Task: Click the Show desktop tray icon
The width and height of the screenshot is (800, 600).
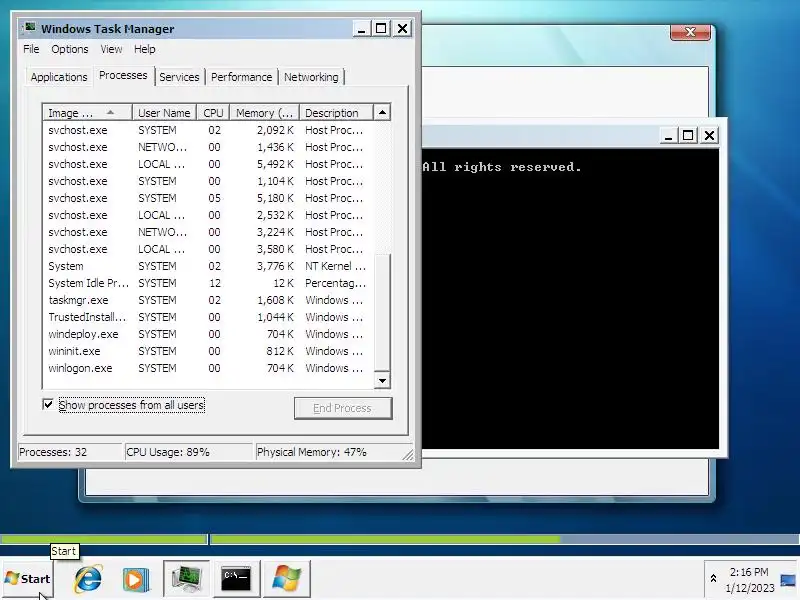Action: [x=788, y=580]
